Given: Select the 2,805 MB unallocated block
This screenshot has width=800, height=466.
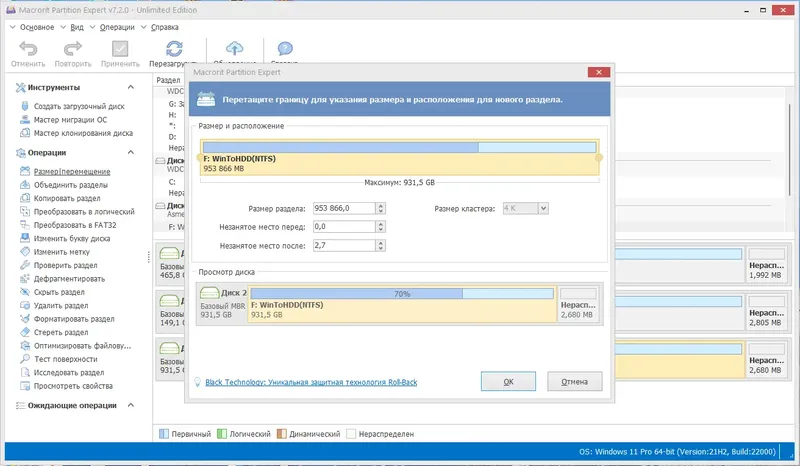Looking at the screenshot, I should [x=766, y=312].
